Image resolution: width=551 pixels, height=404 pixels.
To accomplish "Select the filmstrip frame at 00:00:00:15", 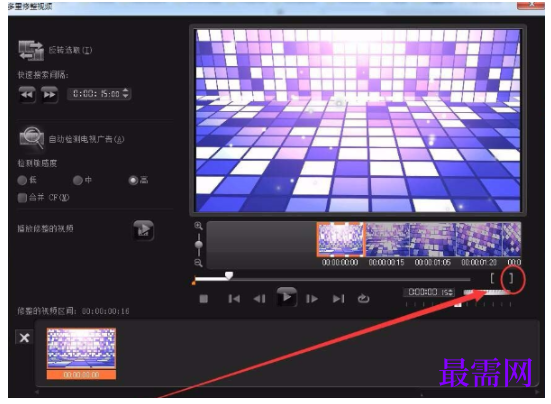I will 387,240.
